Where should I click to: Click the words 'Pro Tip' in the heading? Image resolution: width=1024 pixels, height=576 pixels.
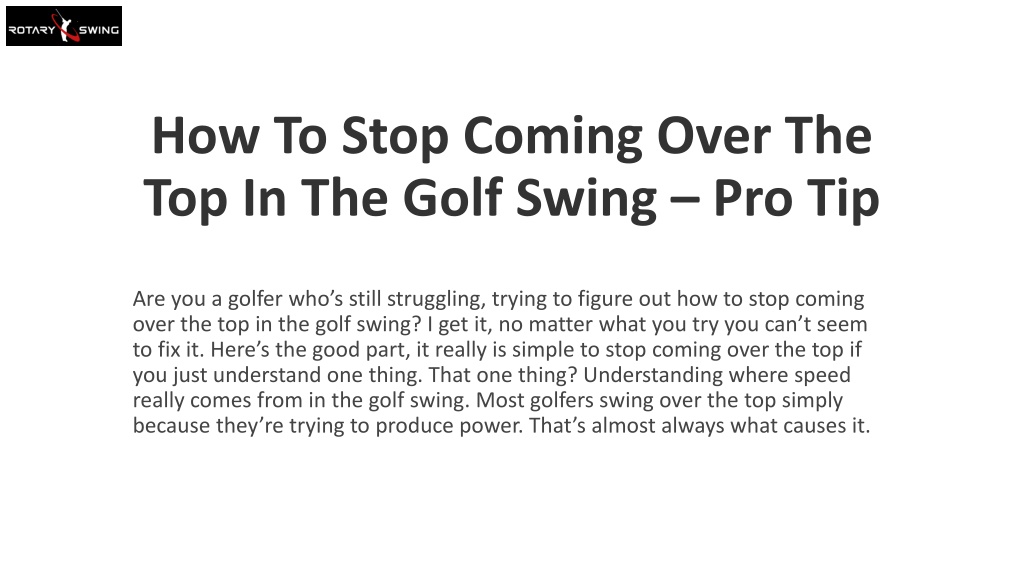click(796, 199)
